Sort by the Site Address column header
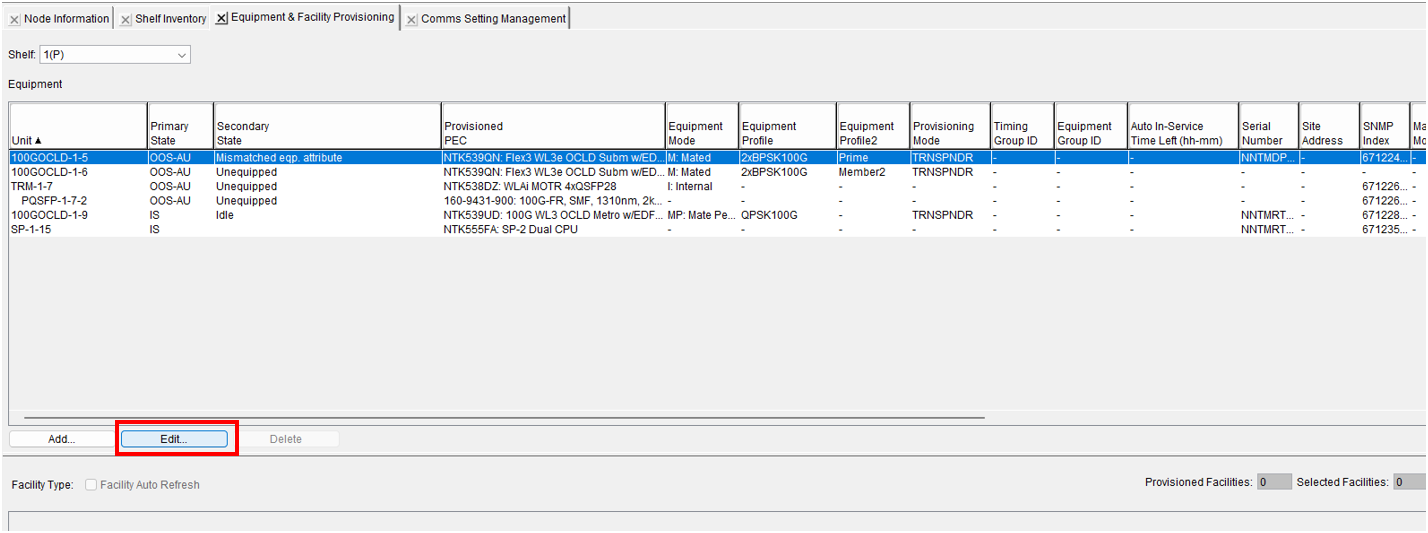 1329,126
